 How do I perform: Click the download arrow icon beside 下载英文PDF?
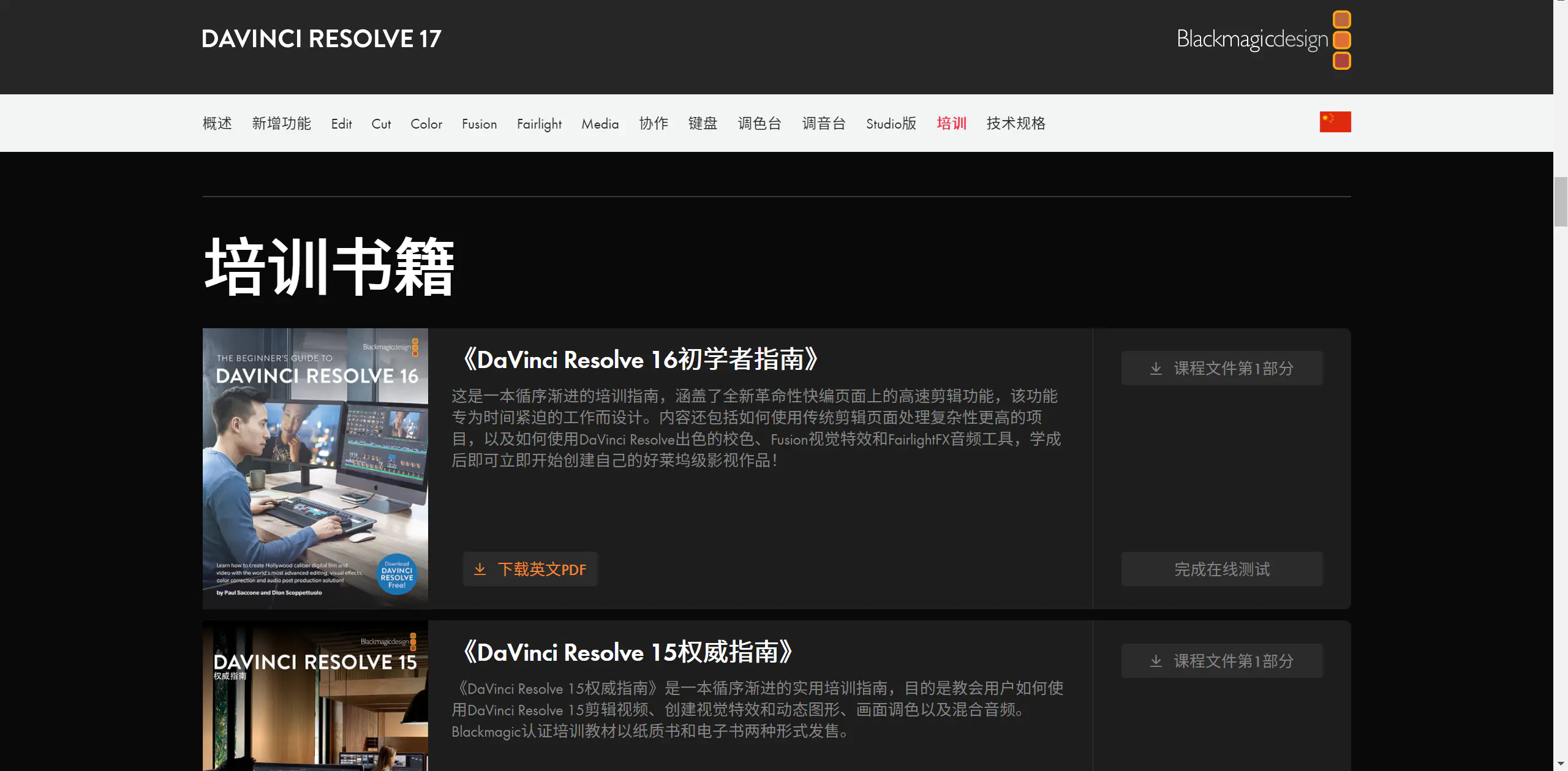pos(480,570)
